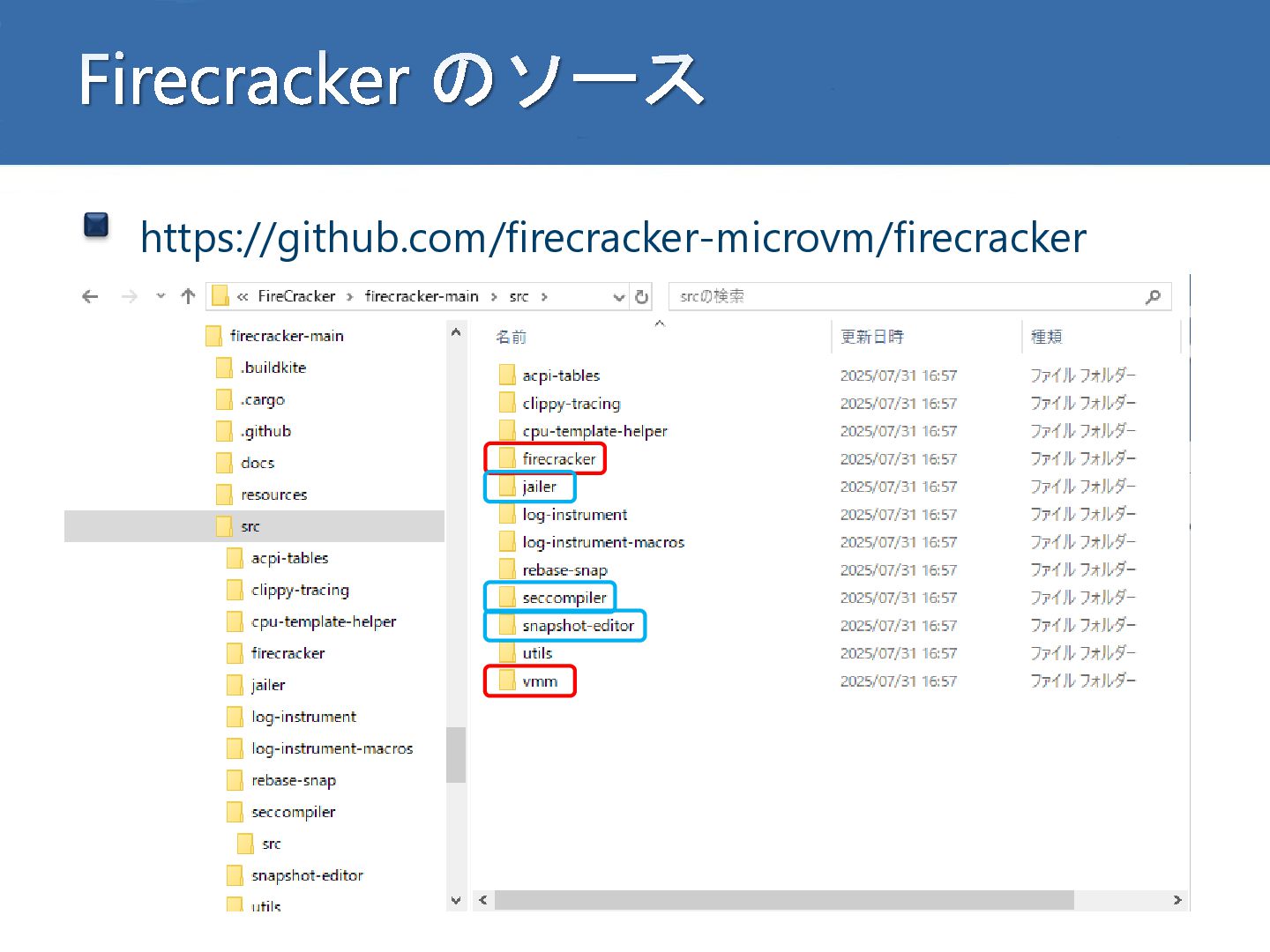Show hidden breadcrumb path via double chevron
Image resolution: width=1270 pixels, height=952 pixels.
pos(243,297)
